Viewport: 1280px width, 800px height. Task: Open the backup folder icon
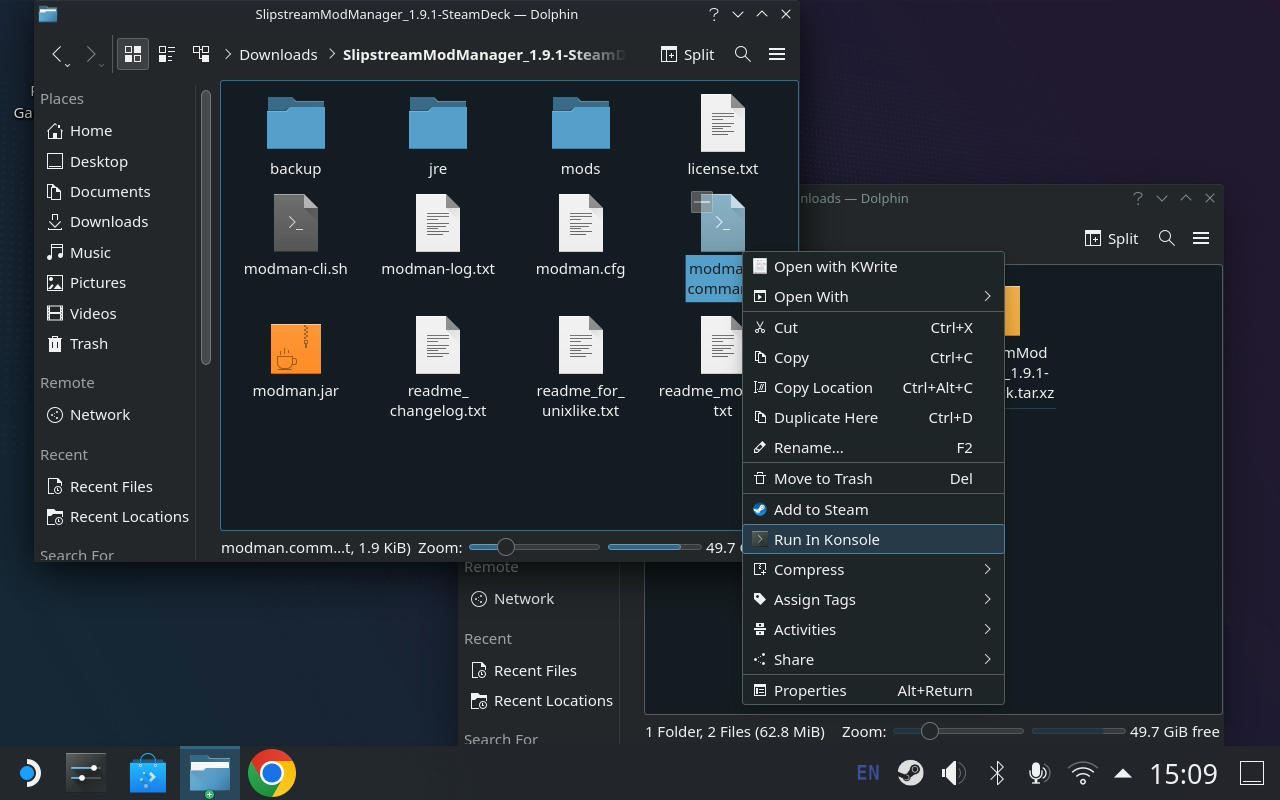tap(296, 123)
